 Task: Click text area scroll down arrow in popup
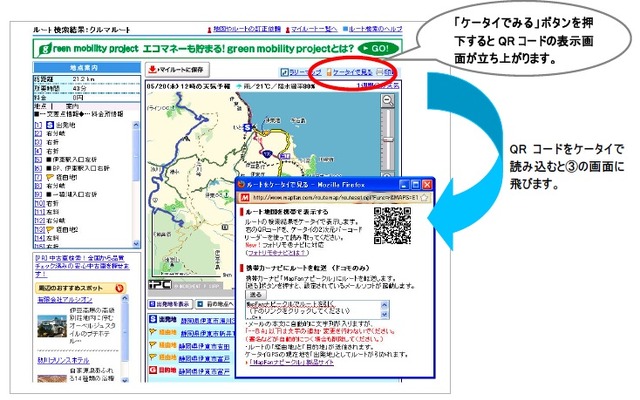[x=384, y=315]
